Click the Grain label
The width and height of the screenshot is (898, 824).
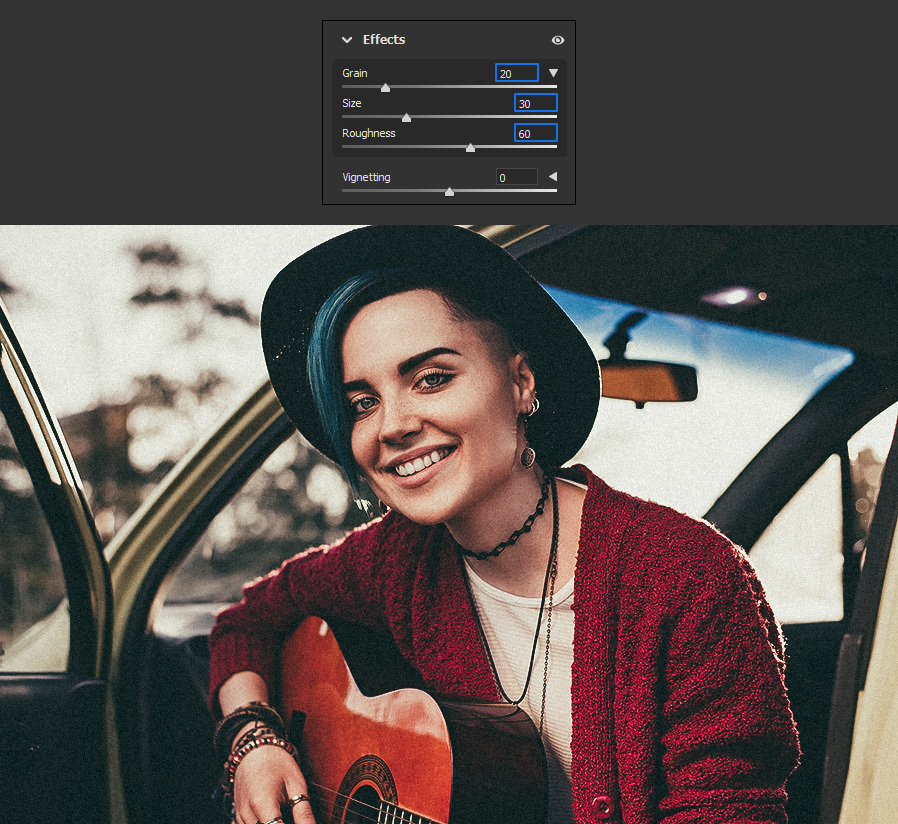pyautogui.click(x=355, y=73)
